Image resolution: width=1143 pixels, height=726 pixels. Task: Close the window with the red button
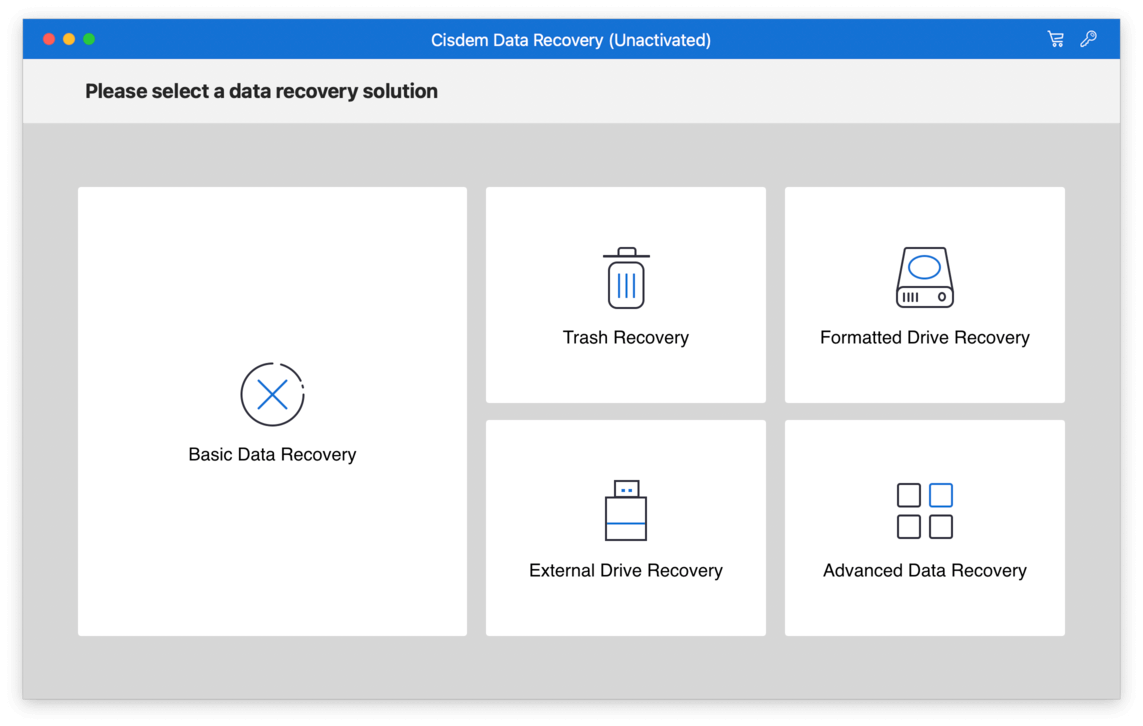tap(49, 39)
